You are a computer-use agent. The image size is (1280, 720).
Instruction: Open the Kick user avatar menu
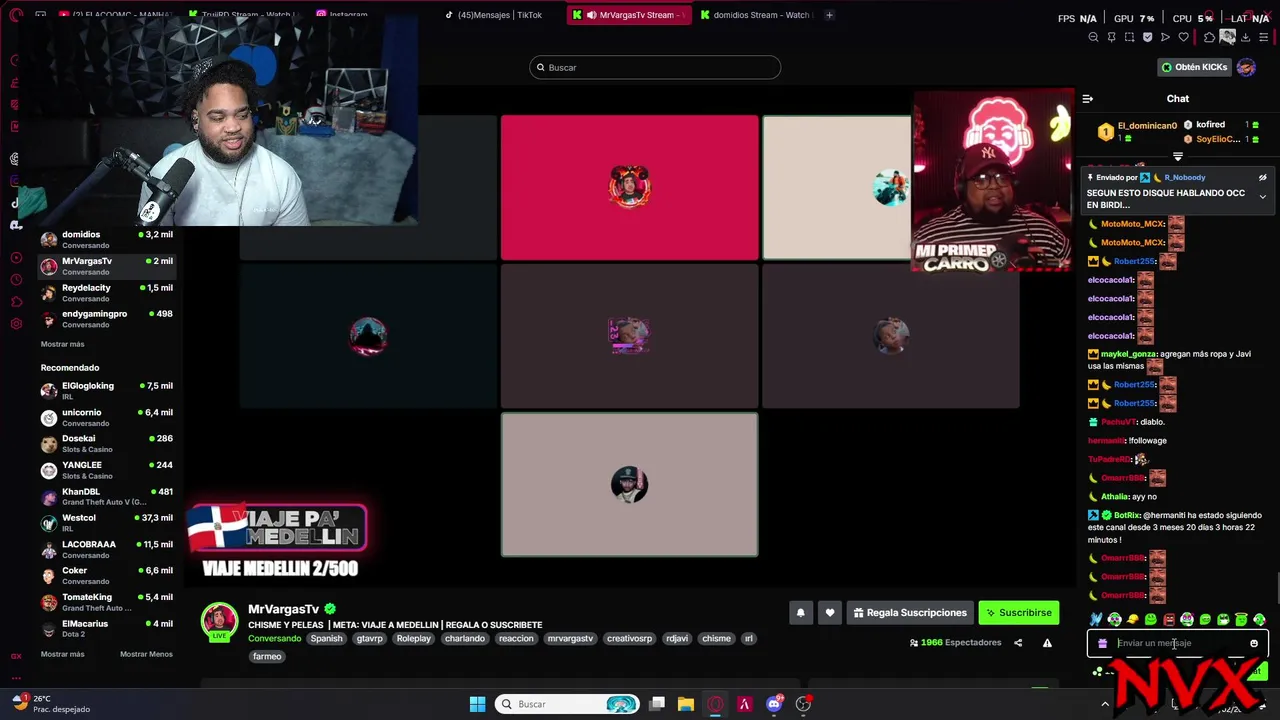pos(1246,67)
